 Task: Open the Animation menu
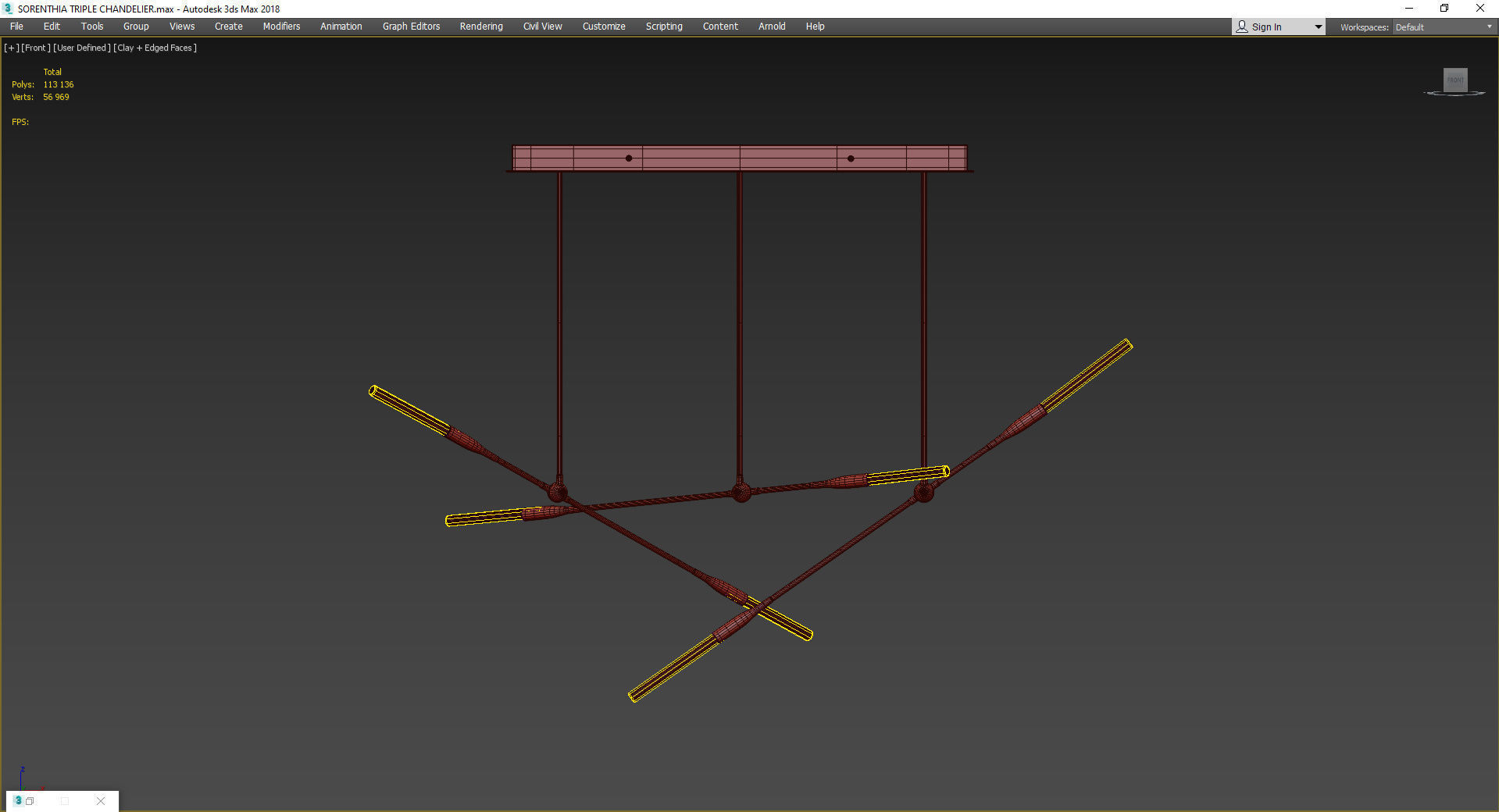click(341, 27)
